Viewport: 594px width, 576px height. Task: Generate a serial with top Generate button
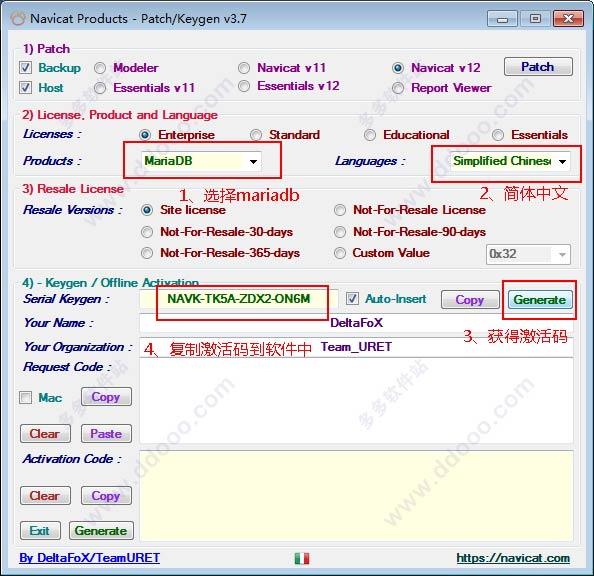click(540, 300)
